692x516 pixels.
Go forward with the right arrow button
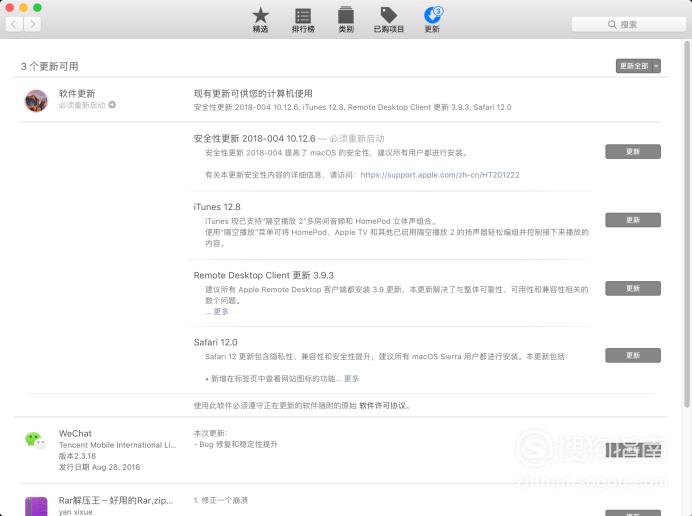(x=32, y=24)
